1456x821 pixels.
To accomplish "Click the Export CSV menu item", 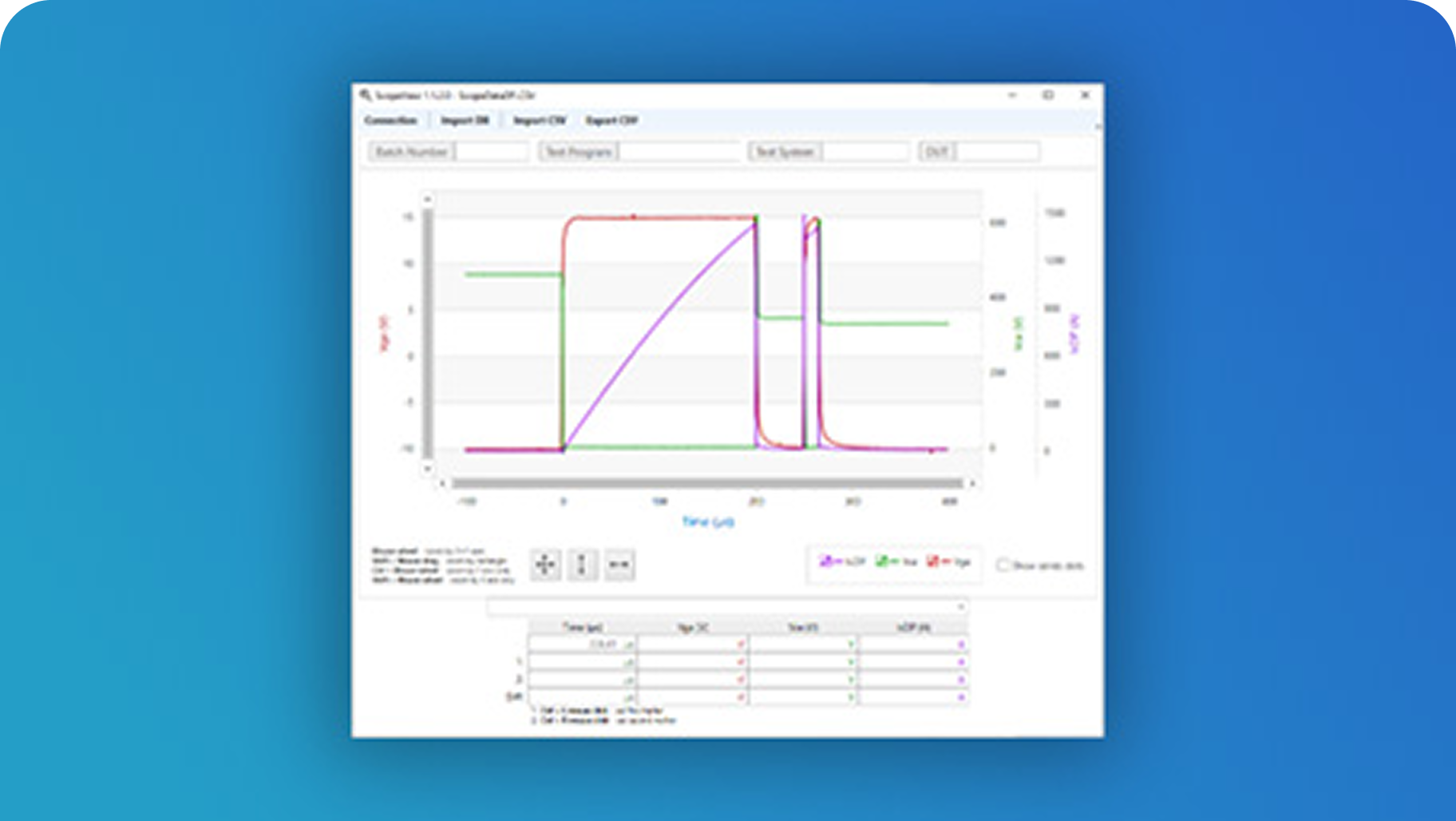I will [611, 121].
